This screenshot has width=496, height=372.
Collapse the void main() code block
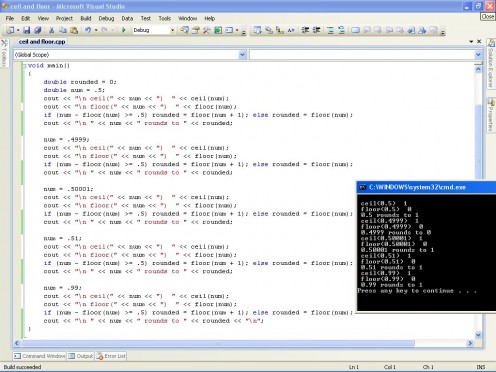[24, 66]
